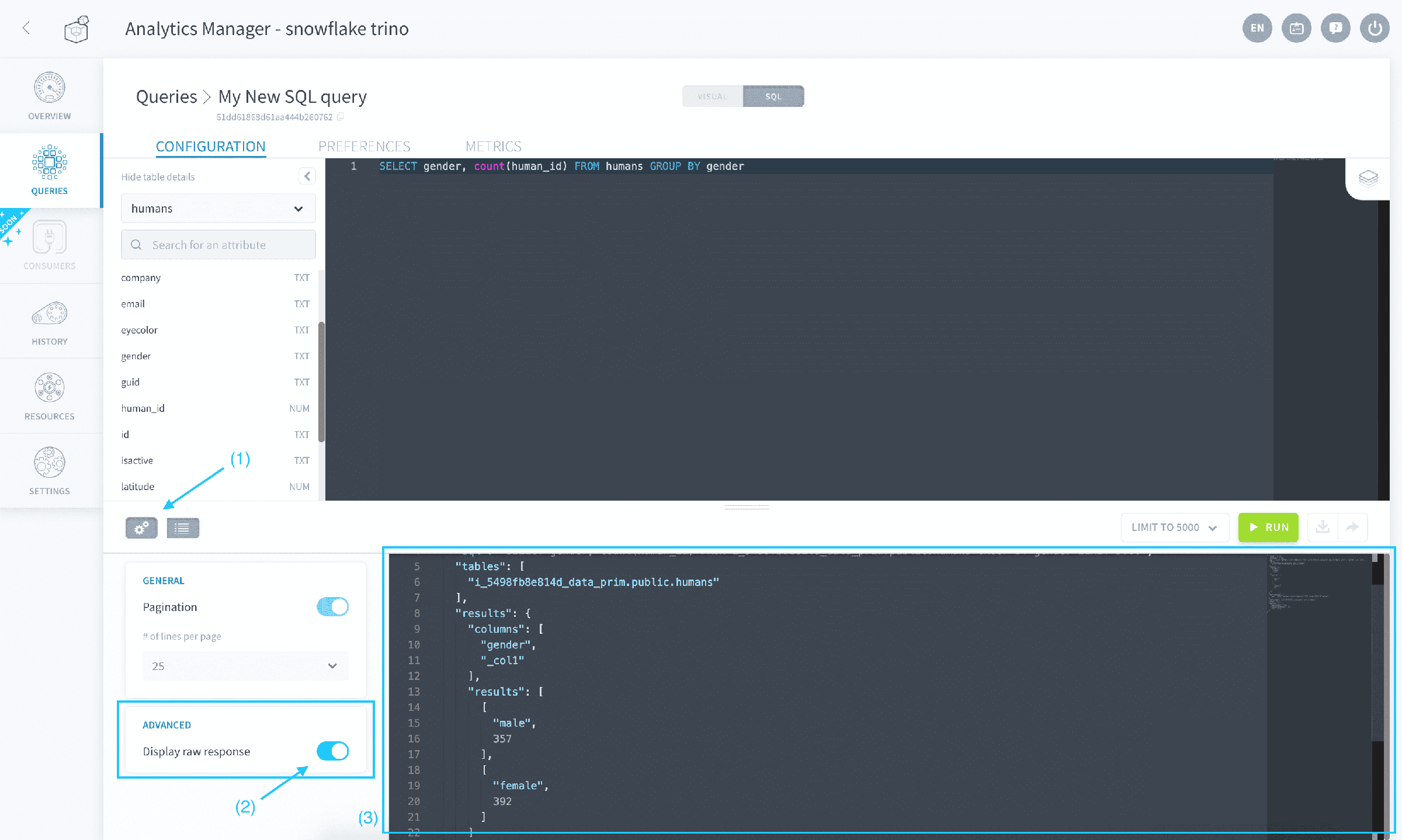Click the 392 count value
This screenshot has width=1402, height=840.
coord(502,801)
